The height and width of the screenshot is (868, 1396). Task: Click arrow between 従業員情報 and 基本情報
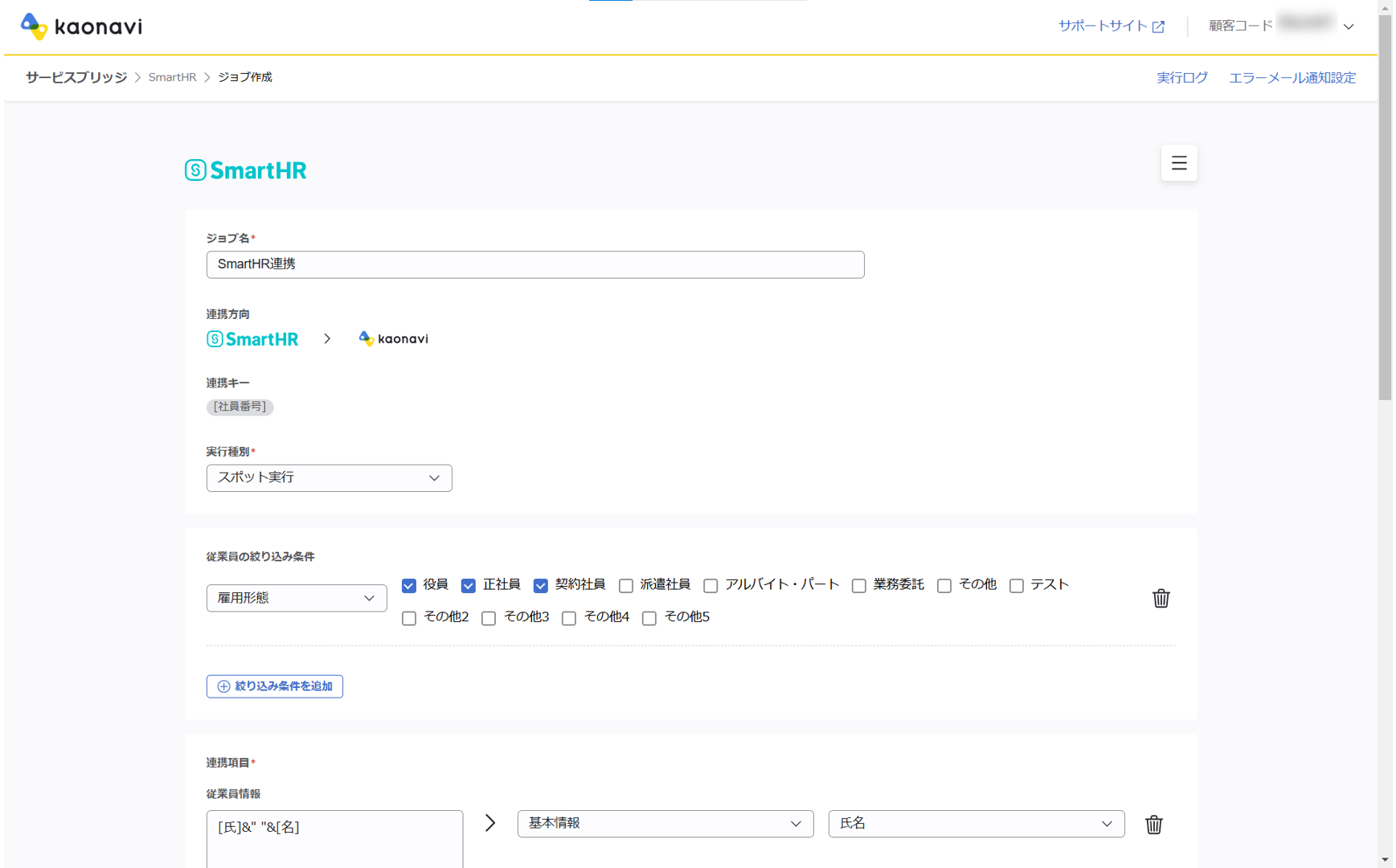pos(490,823)
